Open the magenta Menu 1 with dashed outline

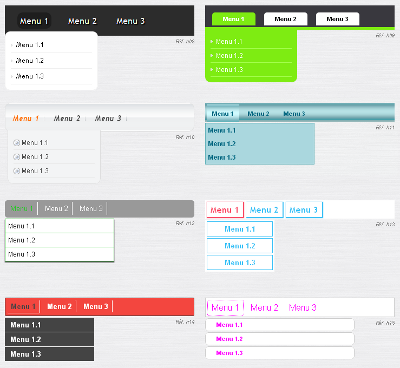point(225,308)
